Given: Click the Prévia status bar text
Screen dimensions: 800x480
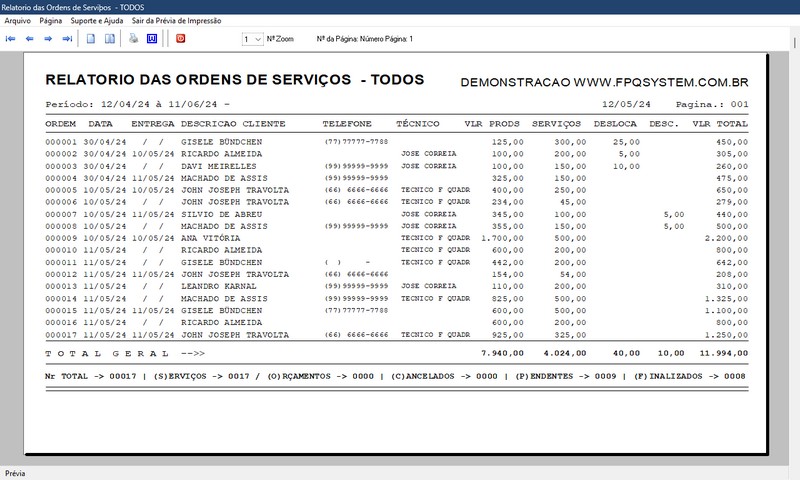Looking at the screenshot, I should (16, 473).
